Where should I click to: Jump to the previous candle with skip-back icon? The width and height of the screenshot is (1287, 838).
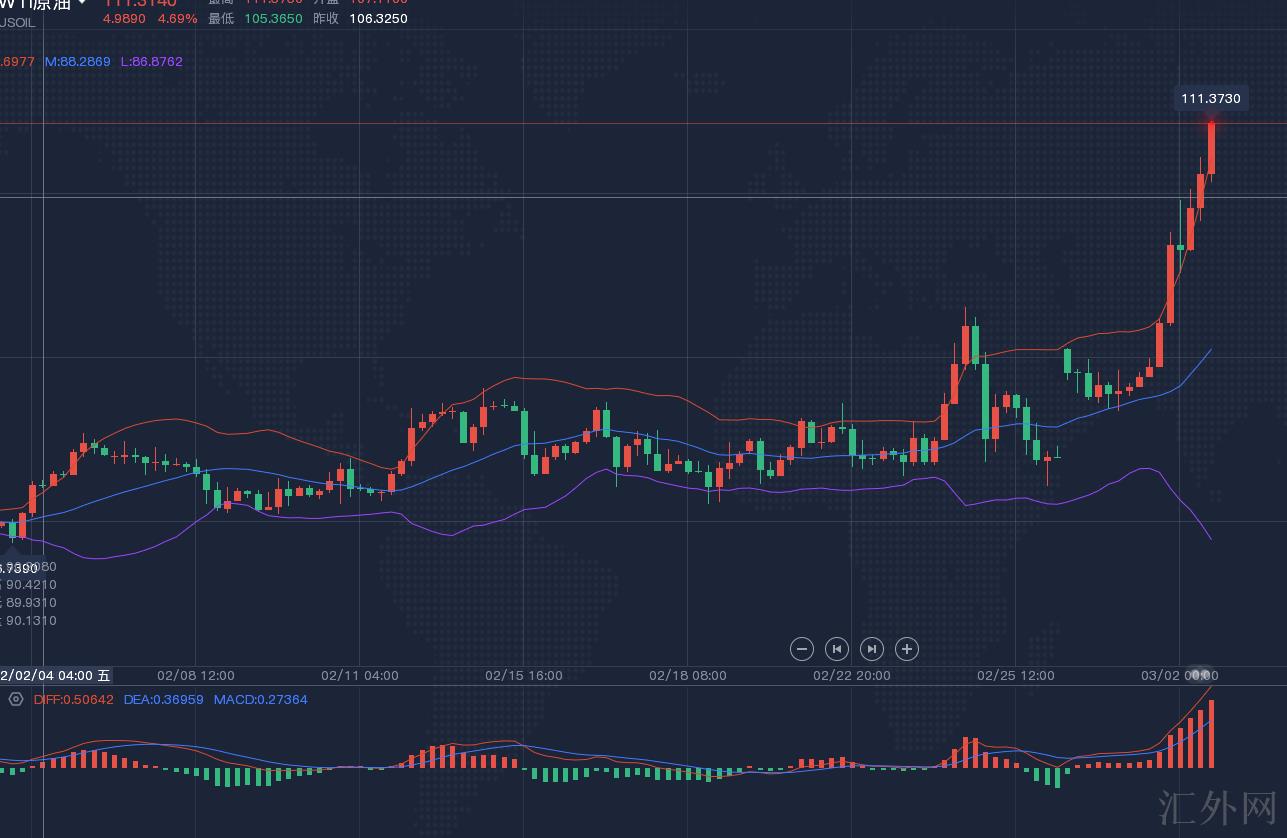(836, 649)
